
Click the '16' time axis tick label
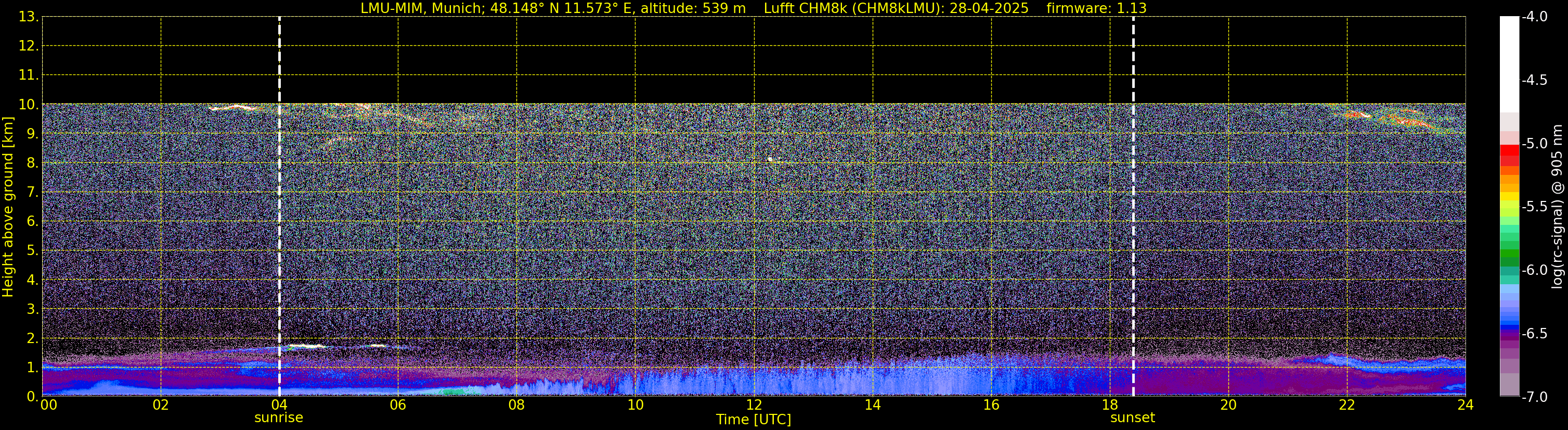(992, 405)
